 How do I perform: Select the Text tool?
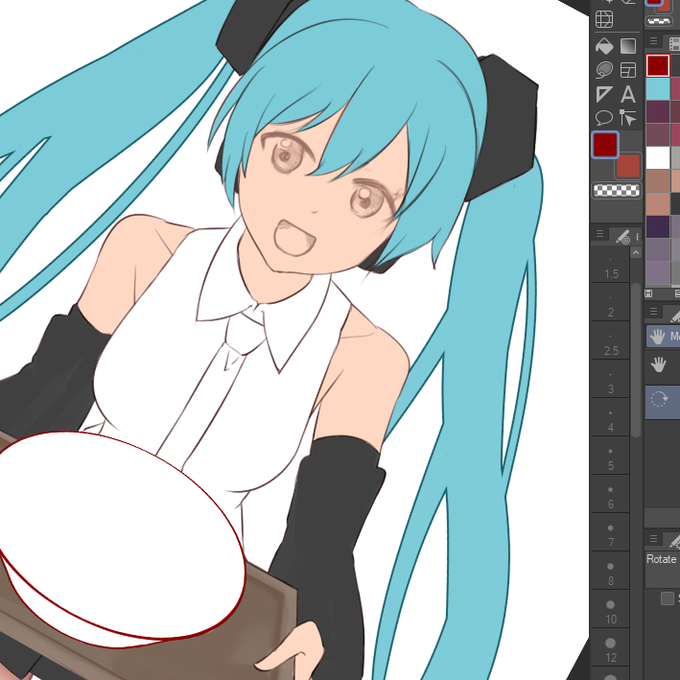(628, 94)
